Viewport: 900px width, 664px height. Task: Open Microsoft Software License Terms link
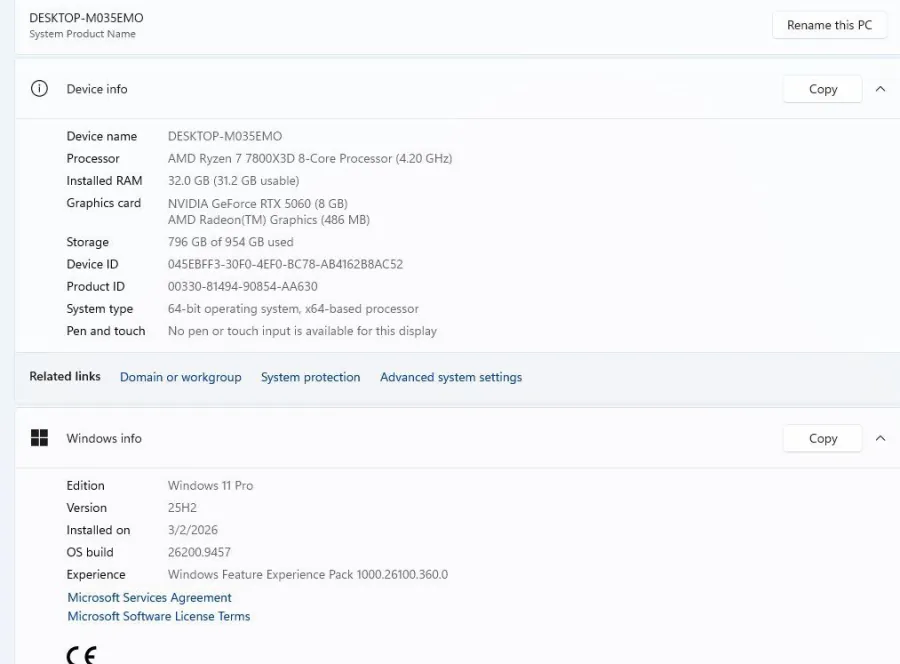coord(159,616)
